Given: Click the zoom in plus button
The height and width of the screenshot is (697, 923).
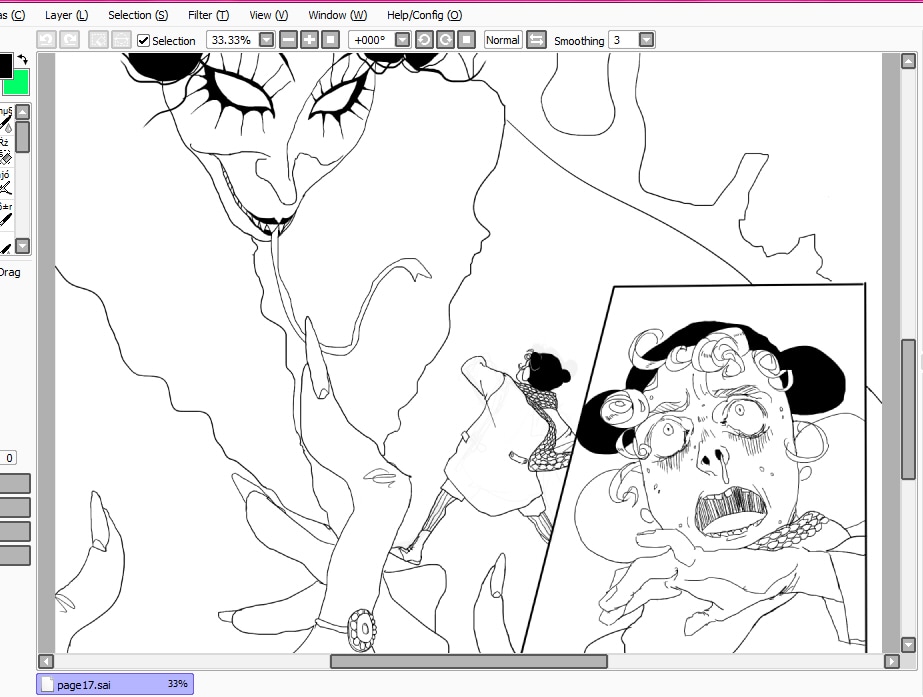Looking at the screenshot, I should (x=309, y=40).
